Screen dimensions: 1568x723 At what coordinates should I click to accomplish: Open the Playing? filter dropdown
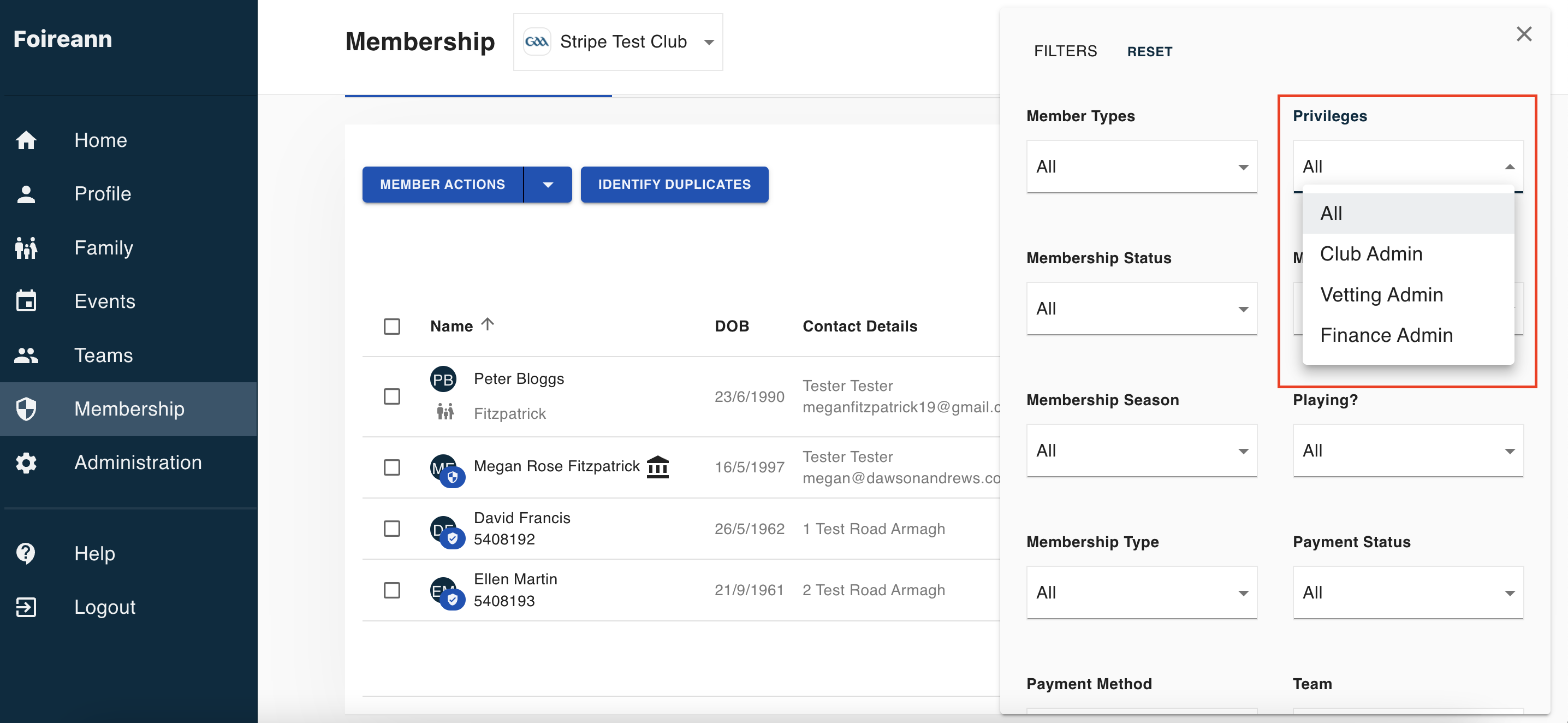pyautogui.click(x=1408, y=451)
